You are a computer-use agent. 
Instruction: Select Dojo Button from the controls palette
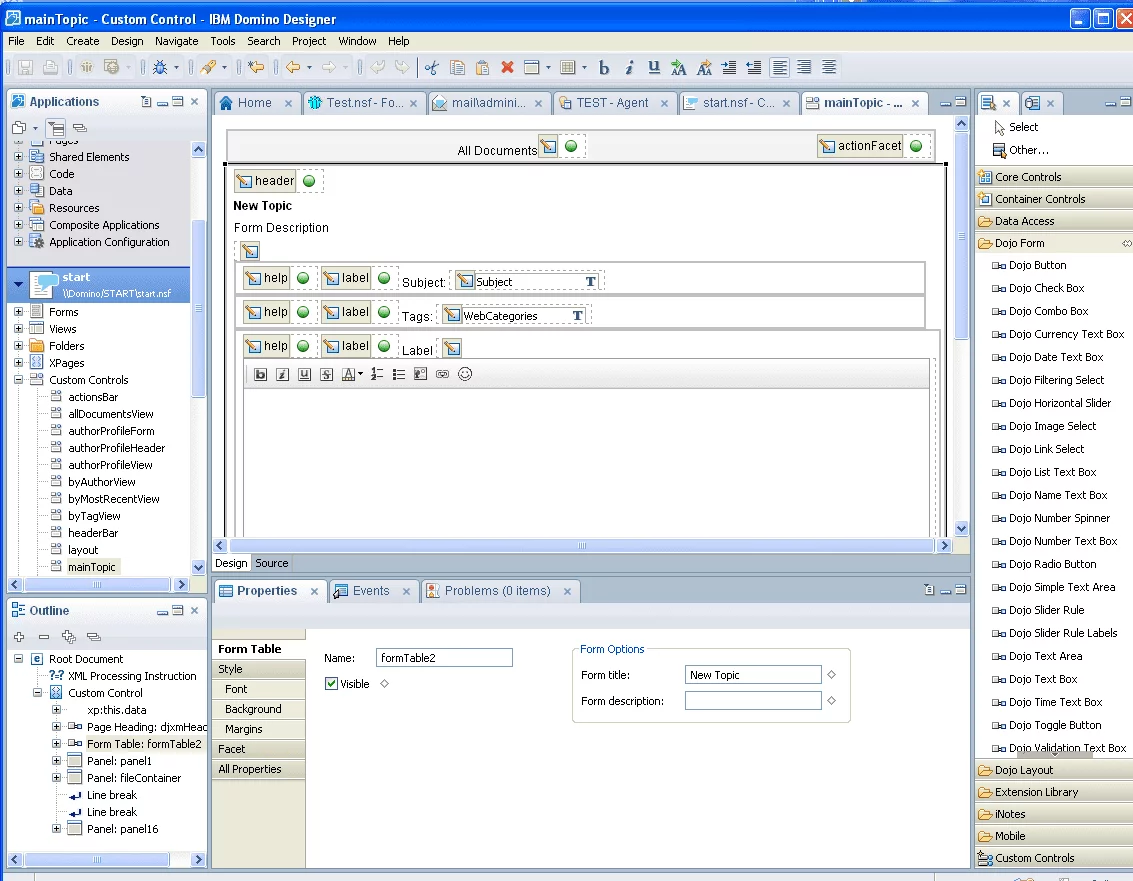click(x=1037, y=265)
